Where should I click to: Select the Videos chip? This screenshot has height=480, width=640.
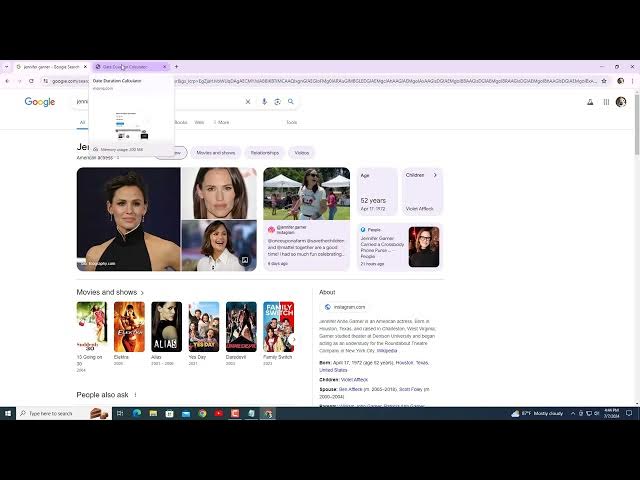[x=302, y=153]
